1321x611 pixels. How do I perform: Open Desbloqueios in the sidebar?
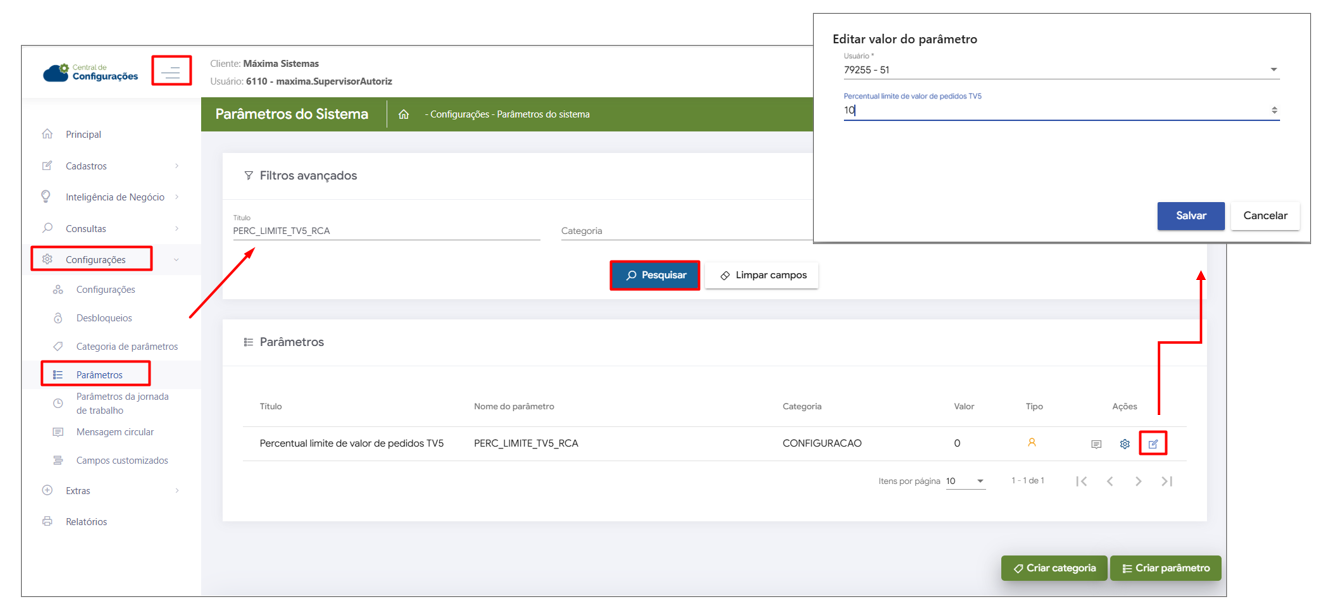click(x=104, y=318)
